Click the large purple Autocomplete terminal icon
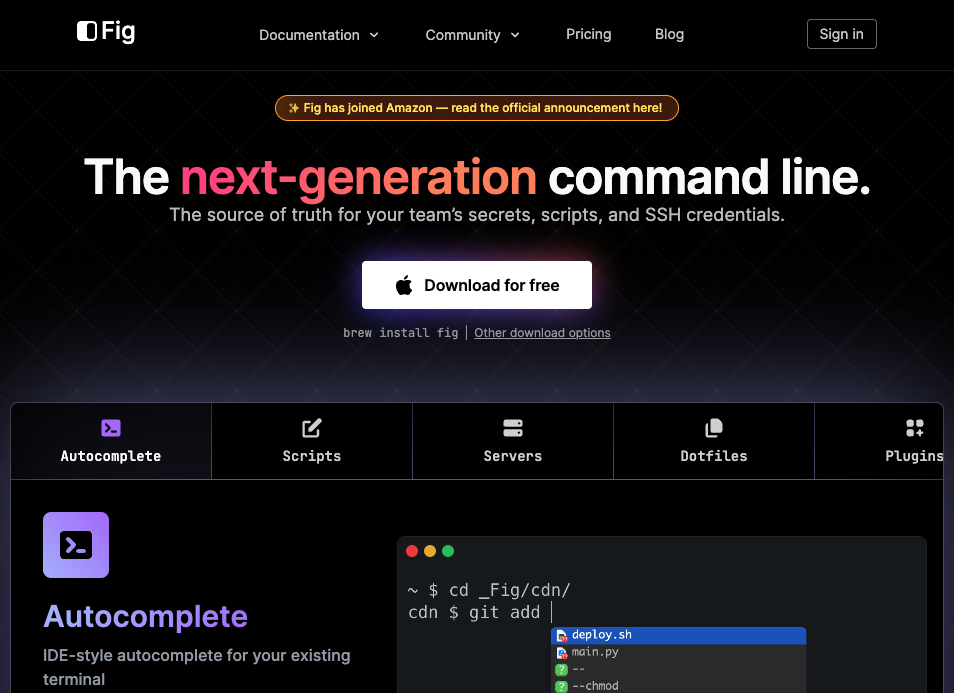The image size is (954, 693). click(x=76, y=545)
